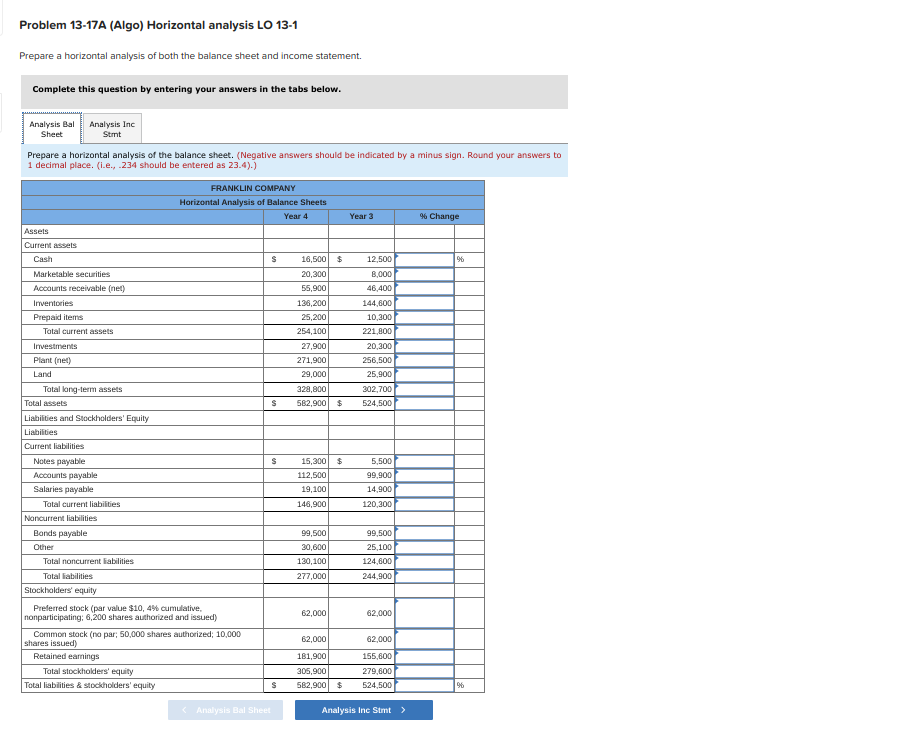
Task: Select Common stock % Change field
Action: (x=424, y=639)
